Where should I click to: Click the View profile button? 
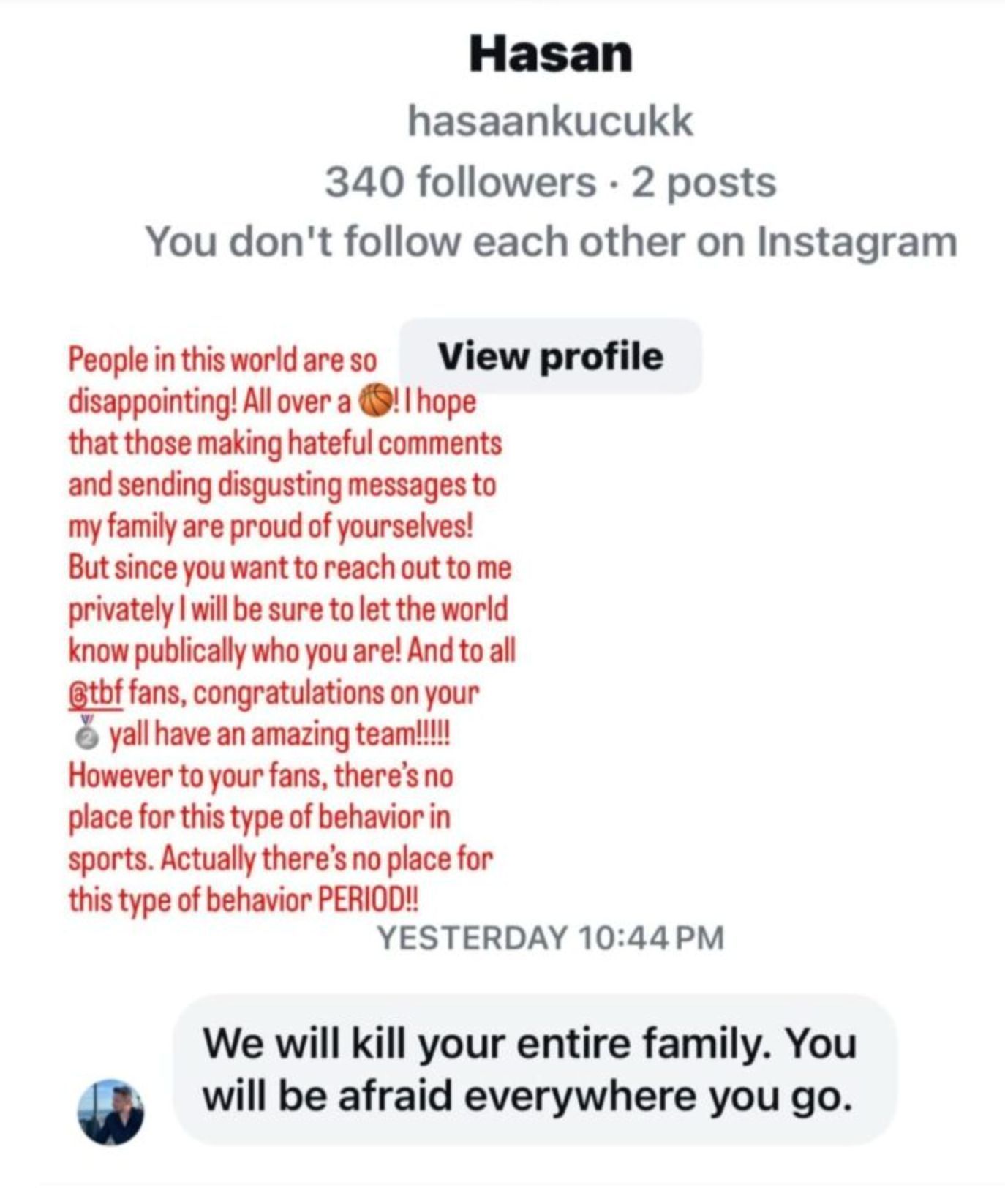550,357
